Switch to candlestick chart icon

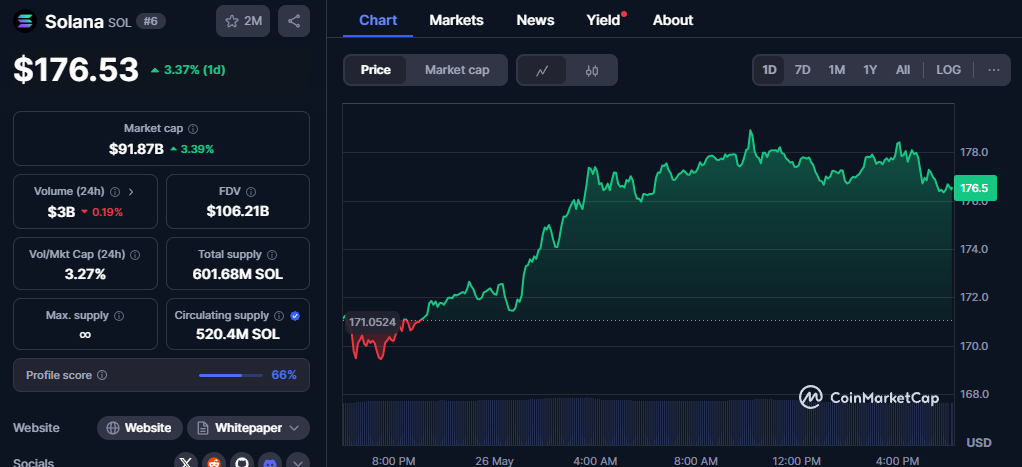pos(592,70)
